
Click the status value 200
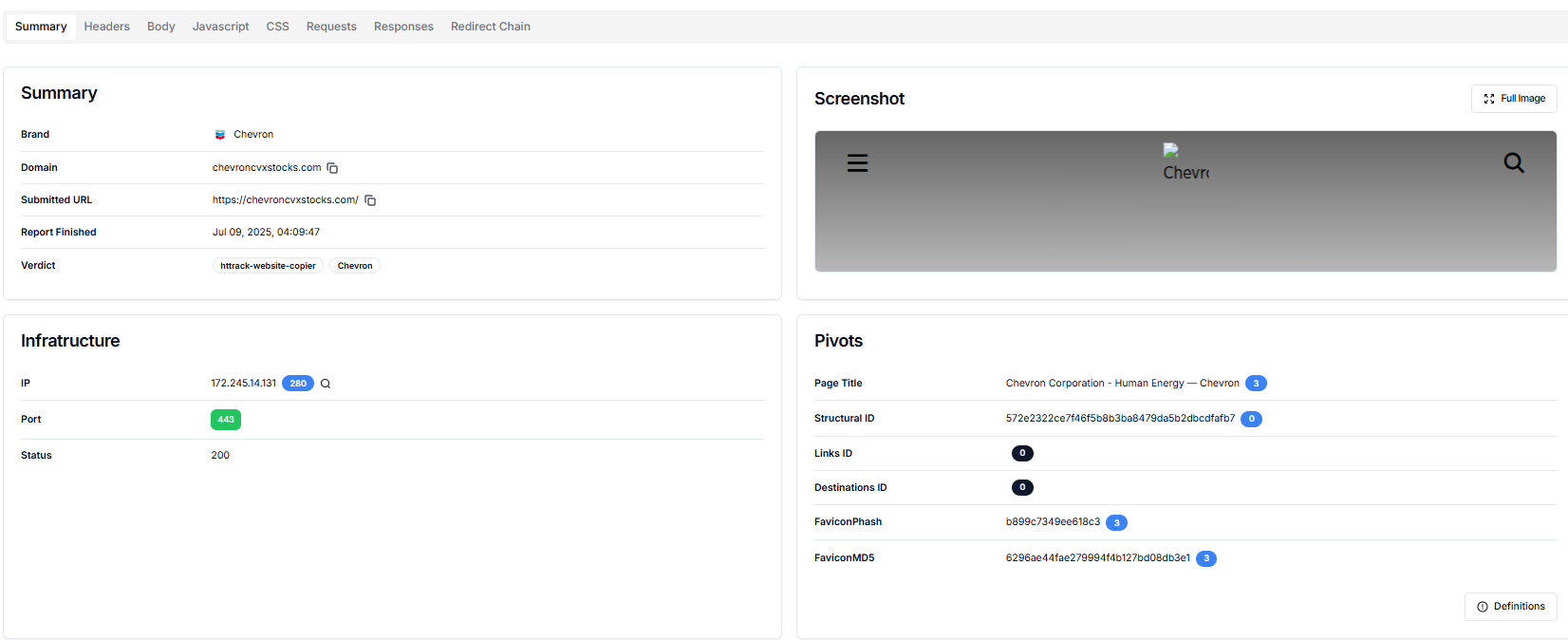coord(220,456)
